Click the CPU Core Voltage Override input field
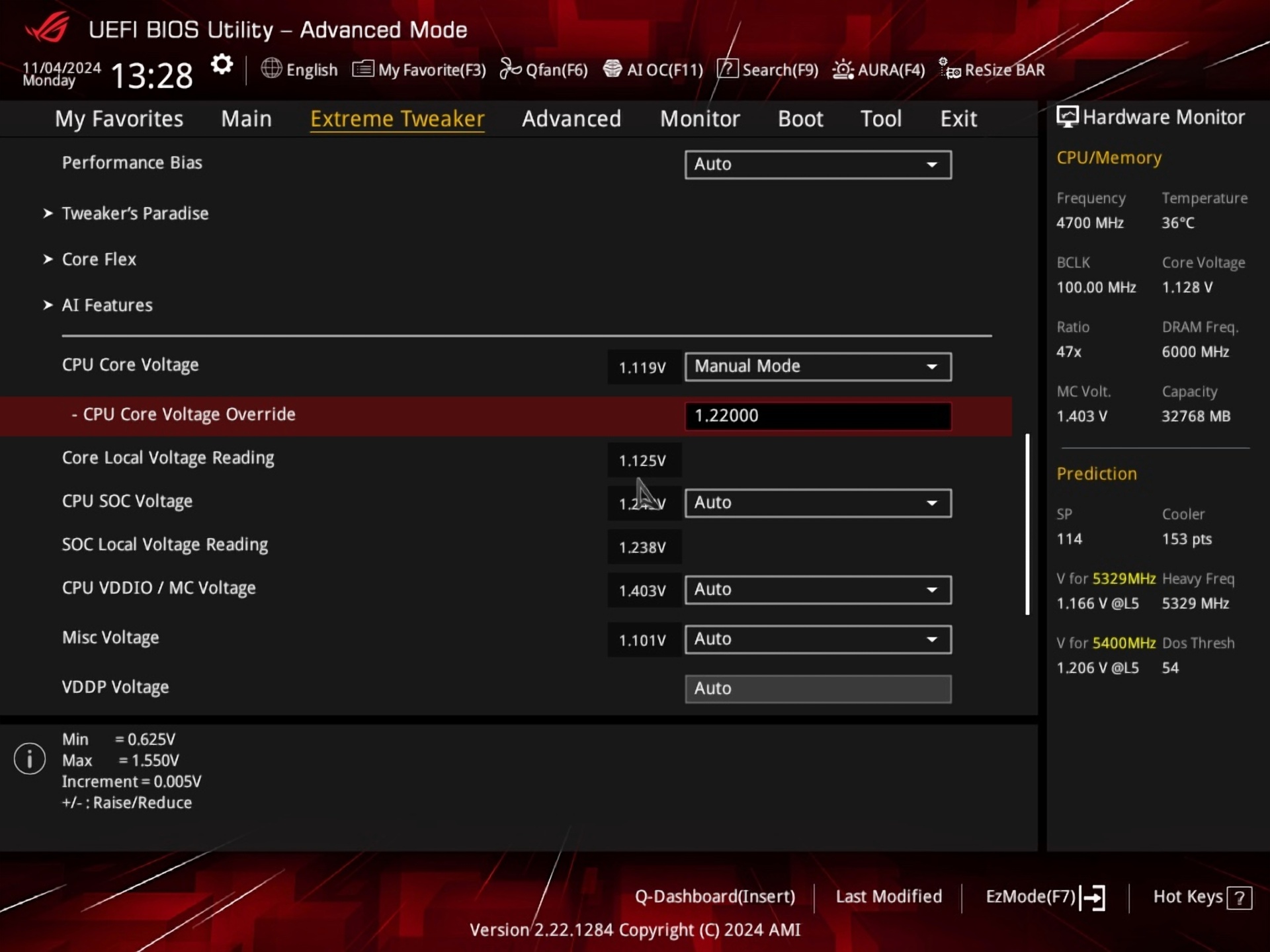Image resolution: width=1270 pixels, height=952 pixels. (x=818, y=416)
